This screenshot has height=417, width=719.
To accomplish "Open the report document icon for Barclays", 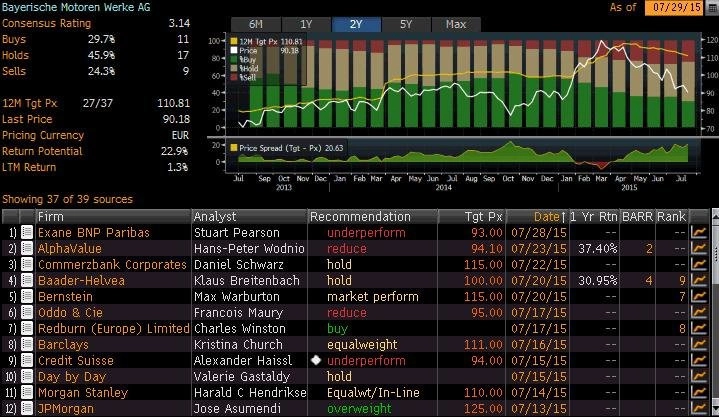I will [x=27, y=345].
